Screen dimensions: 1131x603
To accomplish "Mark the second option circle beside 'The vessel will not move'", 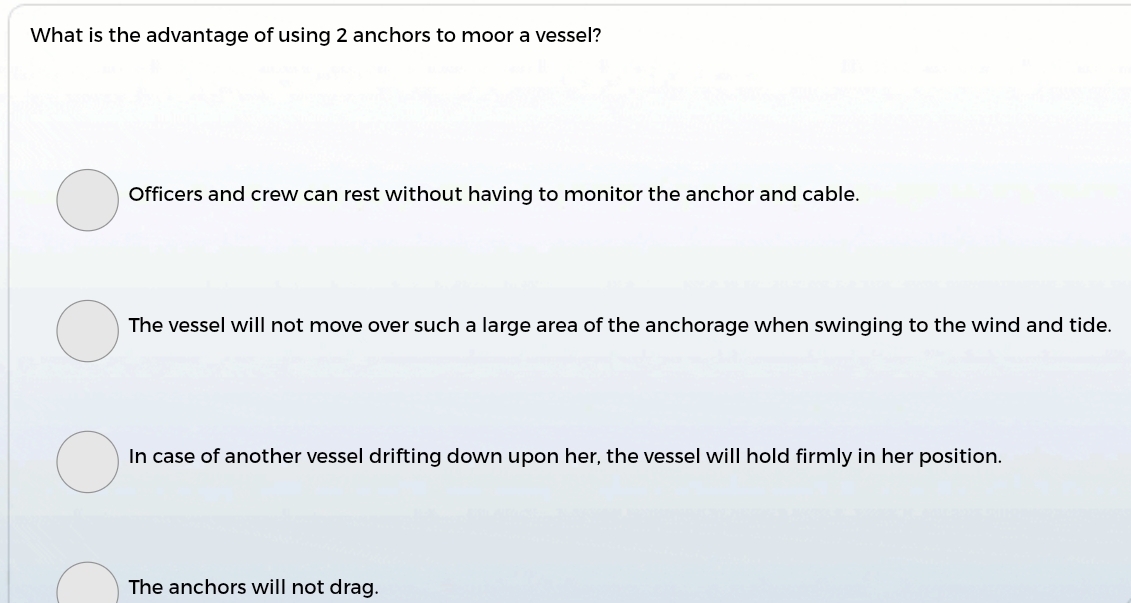I will (x=87, y=331).
